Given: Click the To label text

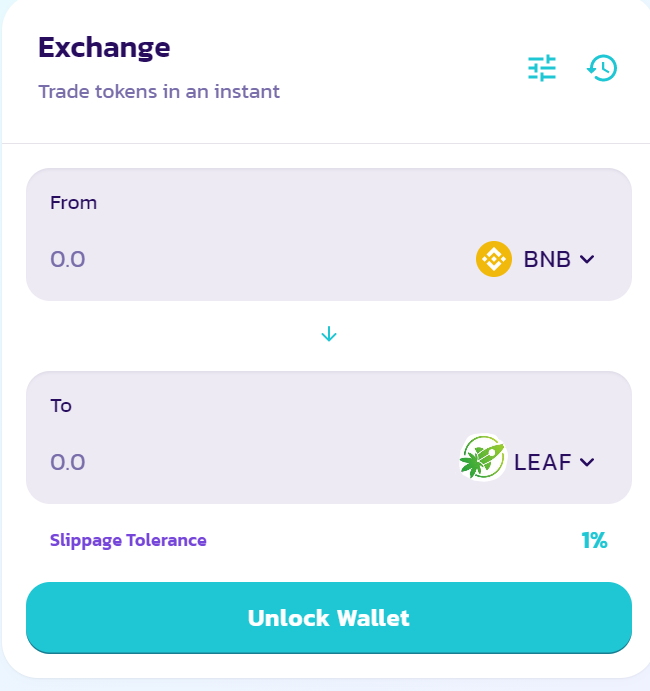Looking at the screenshot, I should [61, 405].
